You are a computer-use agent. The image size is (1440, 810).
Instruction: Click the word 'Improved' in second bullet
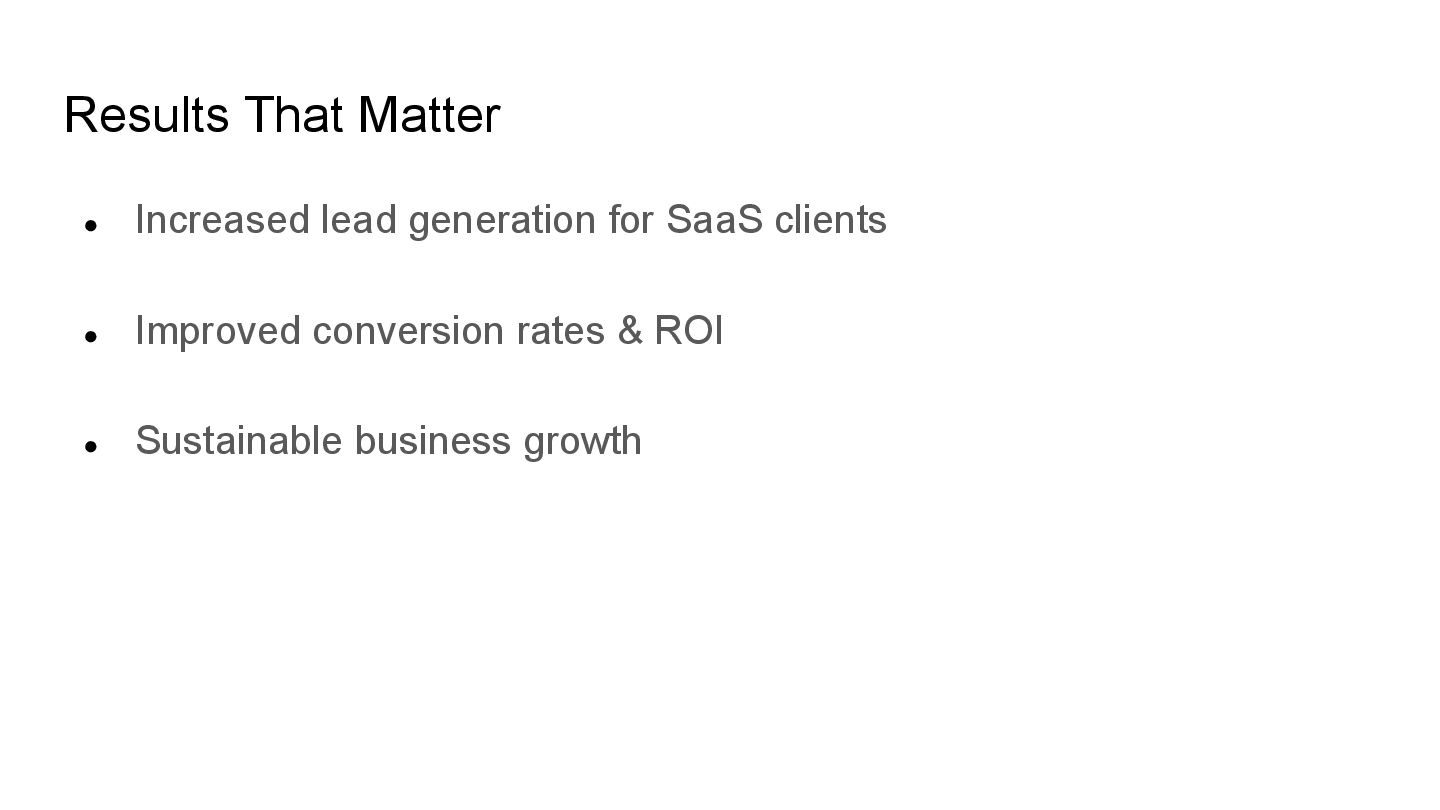point(218,333)
